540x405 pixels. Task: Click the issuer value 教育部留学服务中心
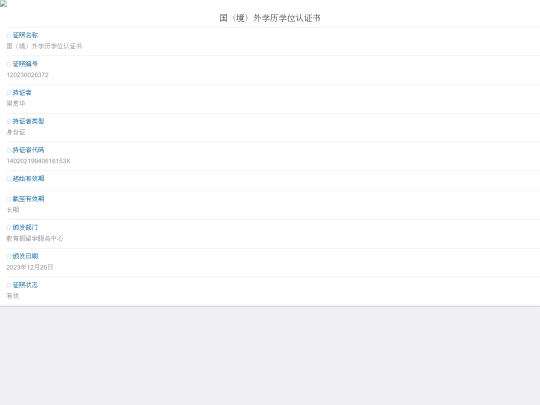35,238
